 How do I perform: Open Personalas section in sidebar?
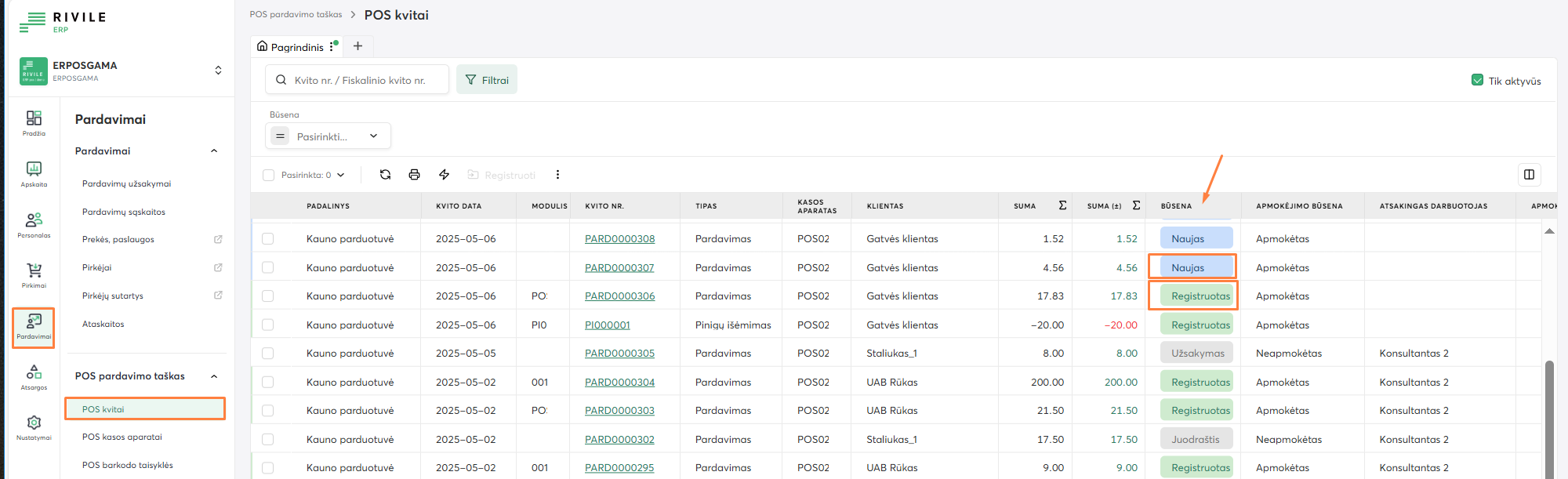34,224
